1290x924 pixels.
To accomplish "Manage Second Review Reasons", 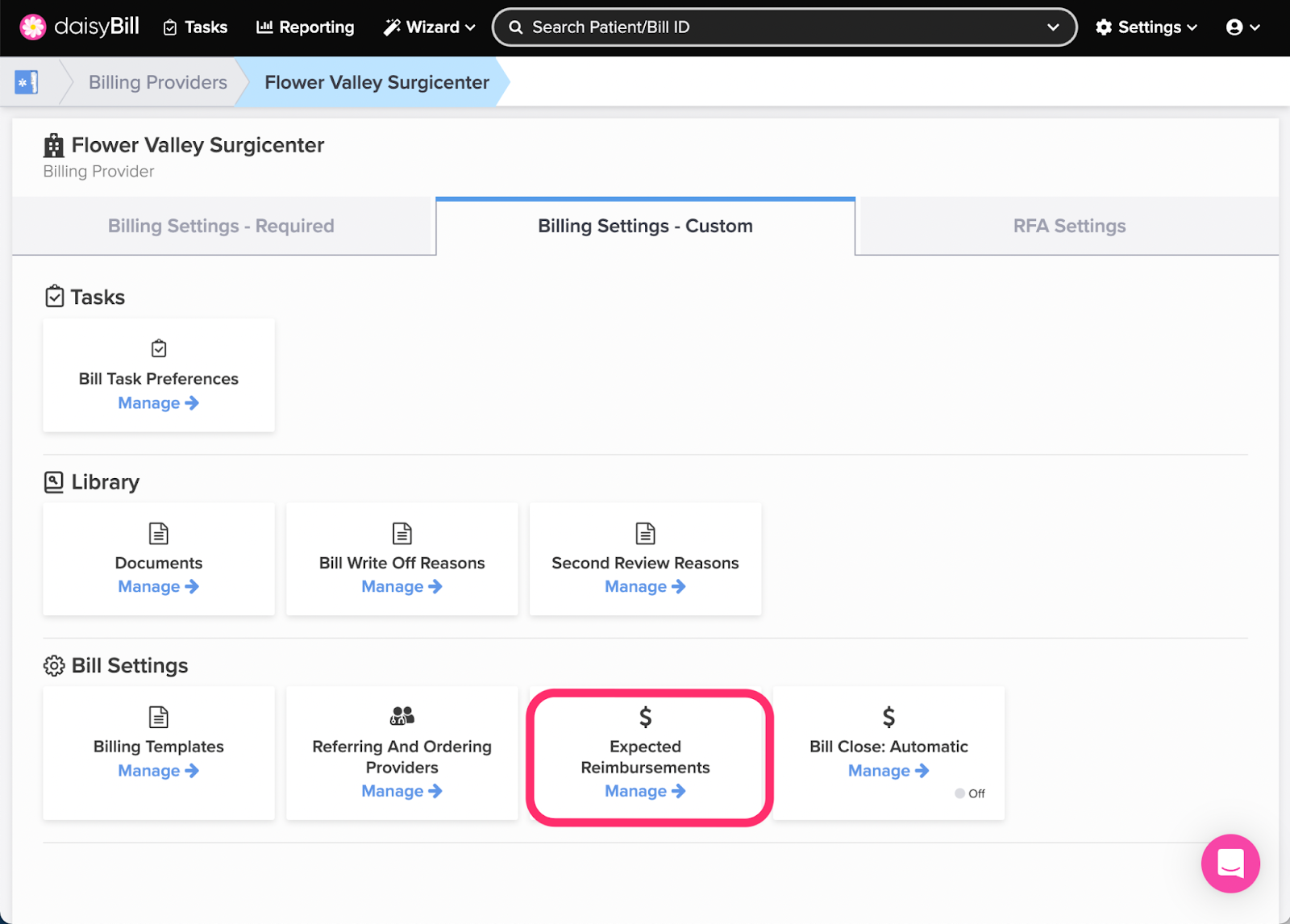I will pos(646,587).
